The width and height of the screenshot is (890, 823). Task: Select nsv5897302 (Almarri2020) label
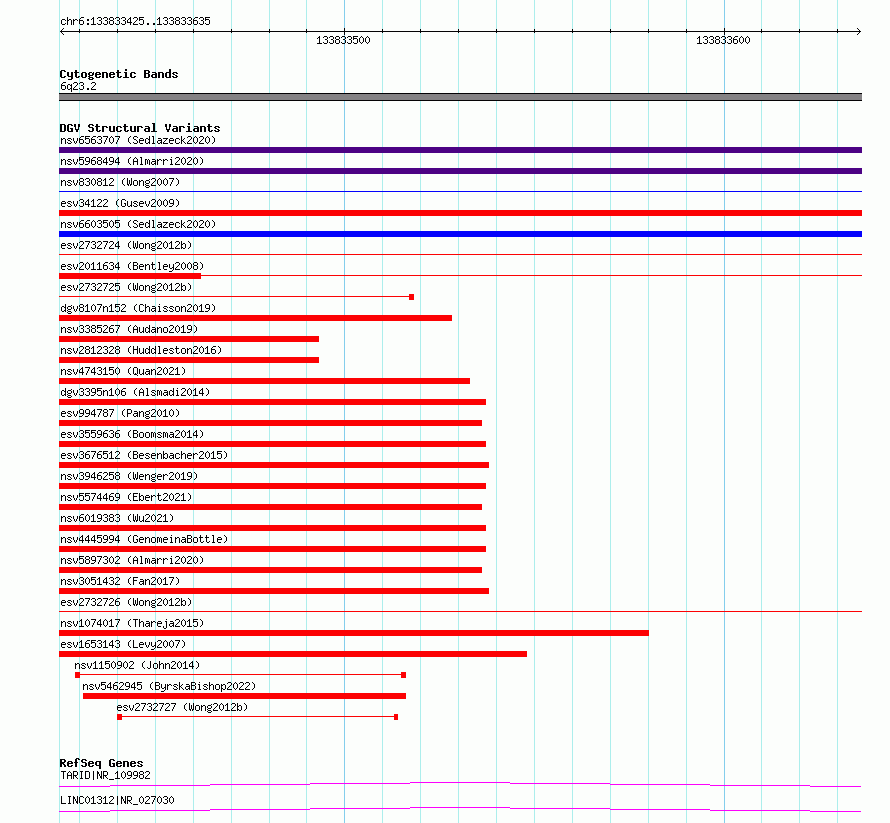point(132,560)
